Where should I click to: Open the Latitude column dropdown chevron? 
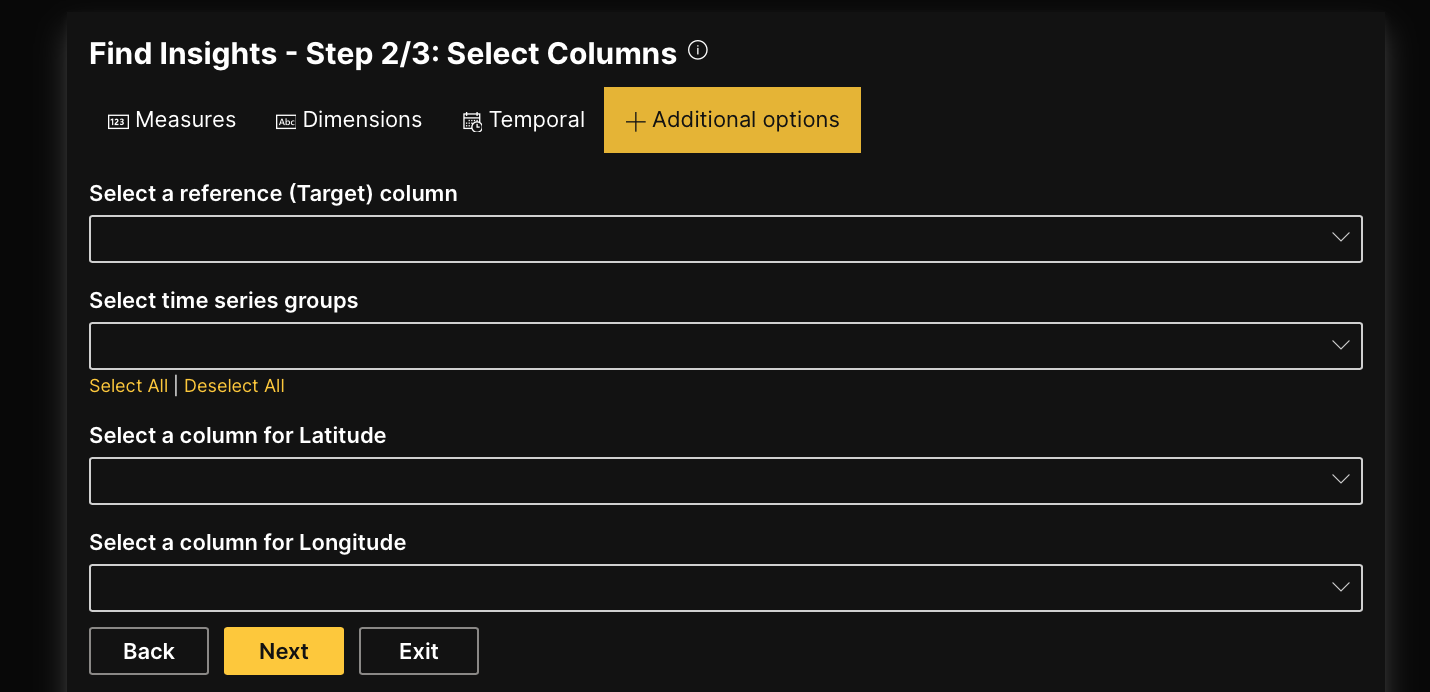(x=1340, y=480)
